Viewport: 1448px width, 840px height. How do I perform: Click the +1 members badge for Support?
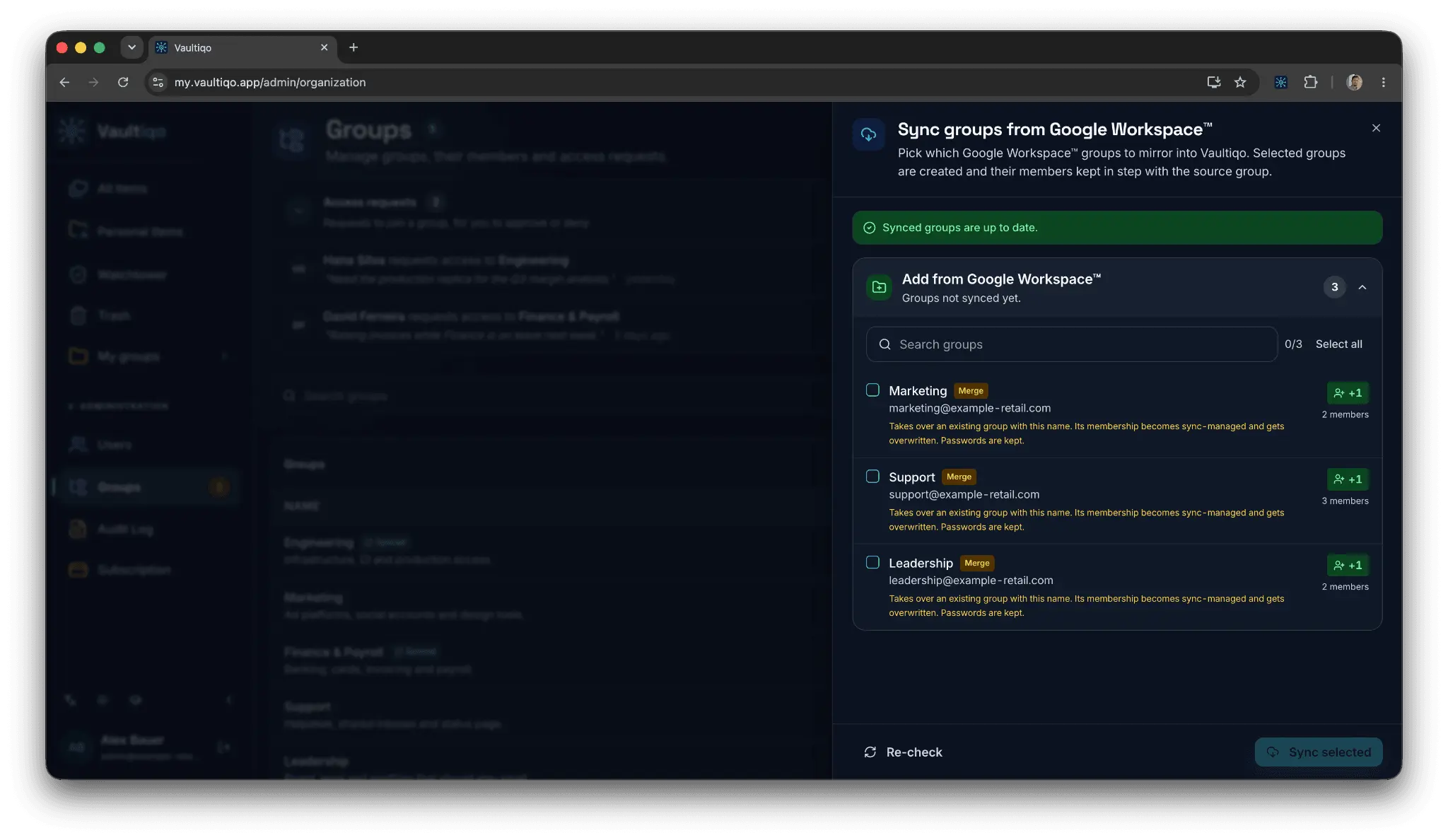pyautogui.click(x=1348, y=479)
